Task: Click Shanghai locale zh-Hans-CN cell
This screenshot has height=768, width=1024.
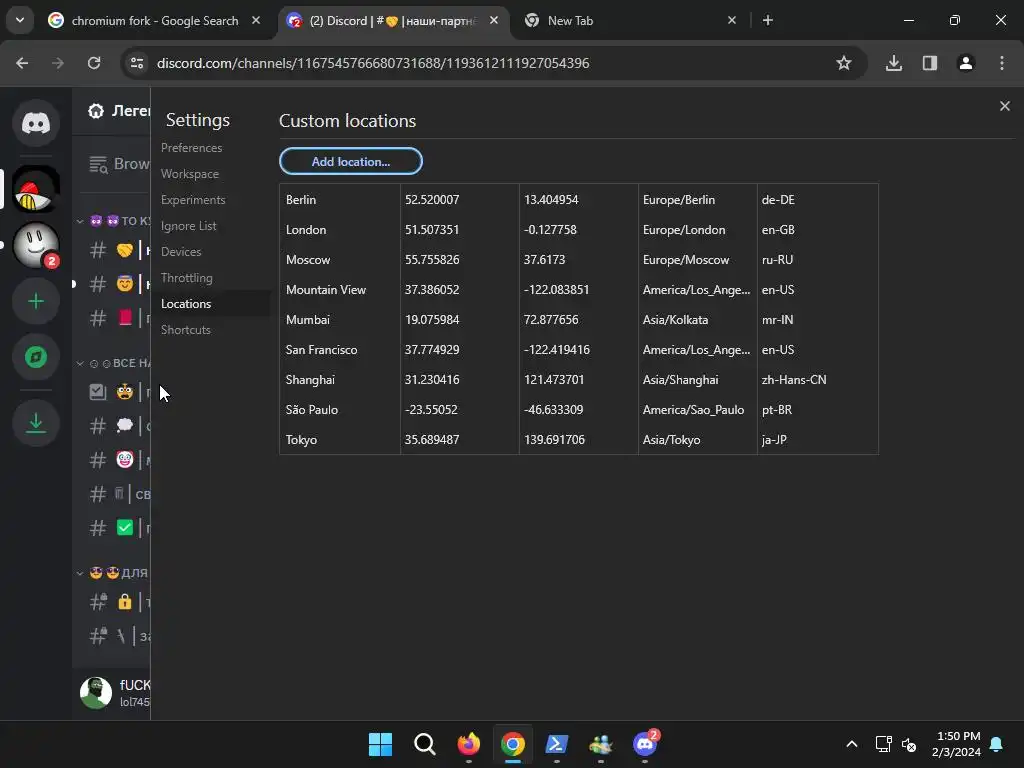Action: (818, 380)
